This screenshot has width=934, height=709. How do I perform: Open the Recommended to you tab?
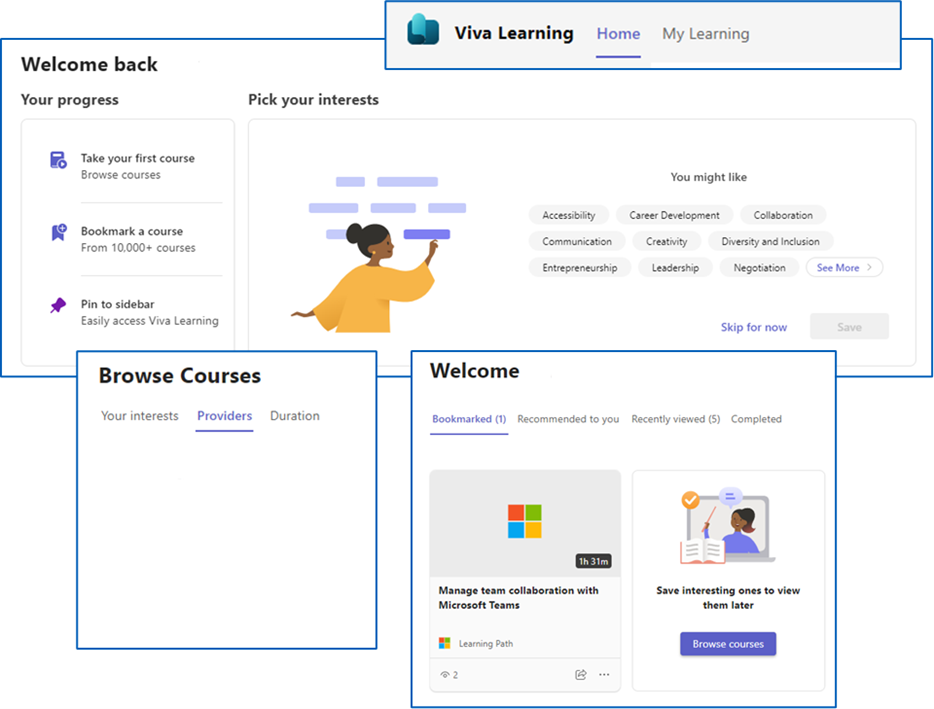[568, 419]
